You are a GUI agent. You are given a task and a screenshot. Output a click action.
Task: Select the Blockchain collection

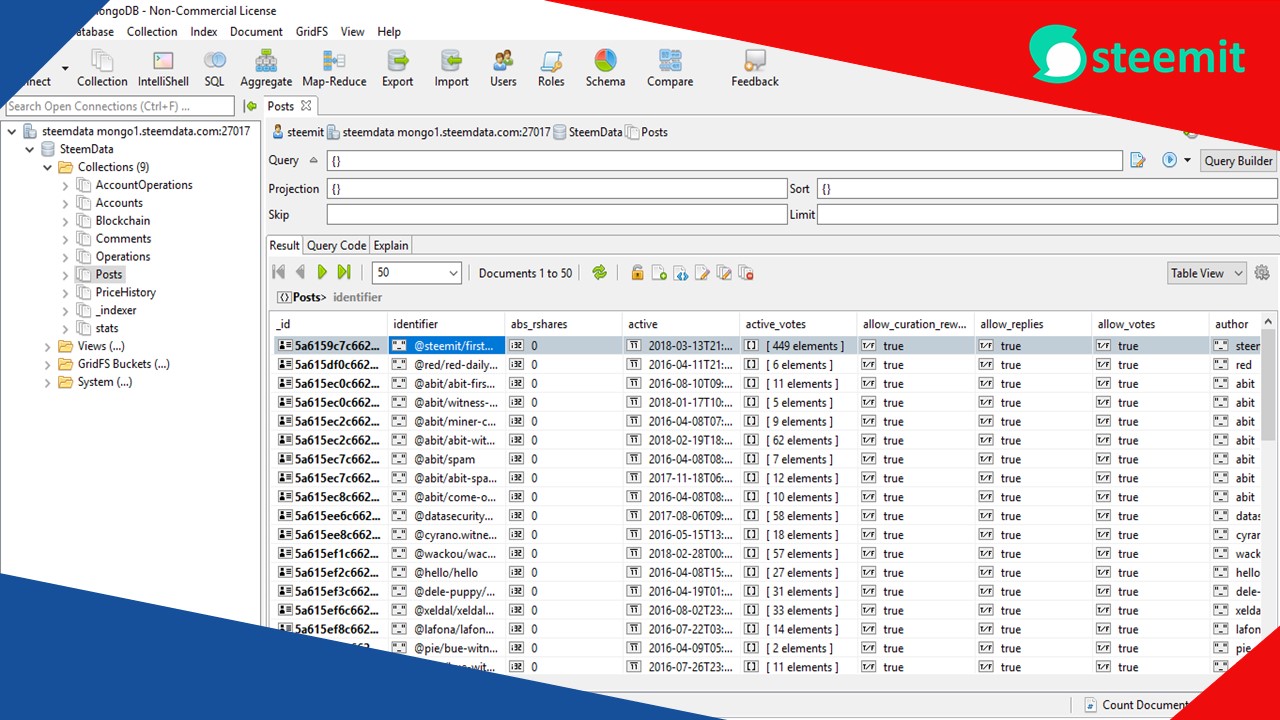coord(123,221)
